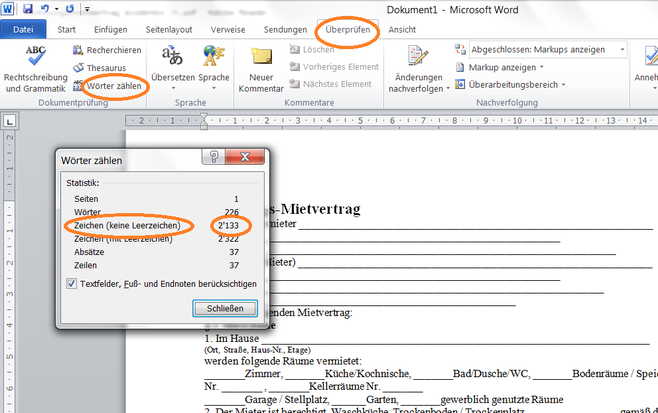Open the Thesaurus tool
This screenshot has width=658, height=413.
99,68
